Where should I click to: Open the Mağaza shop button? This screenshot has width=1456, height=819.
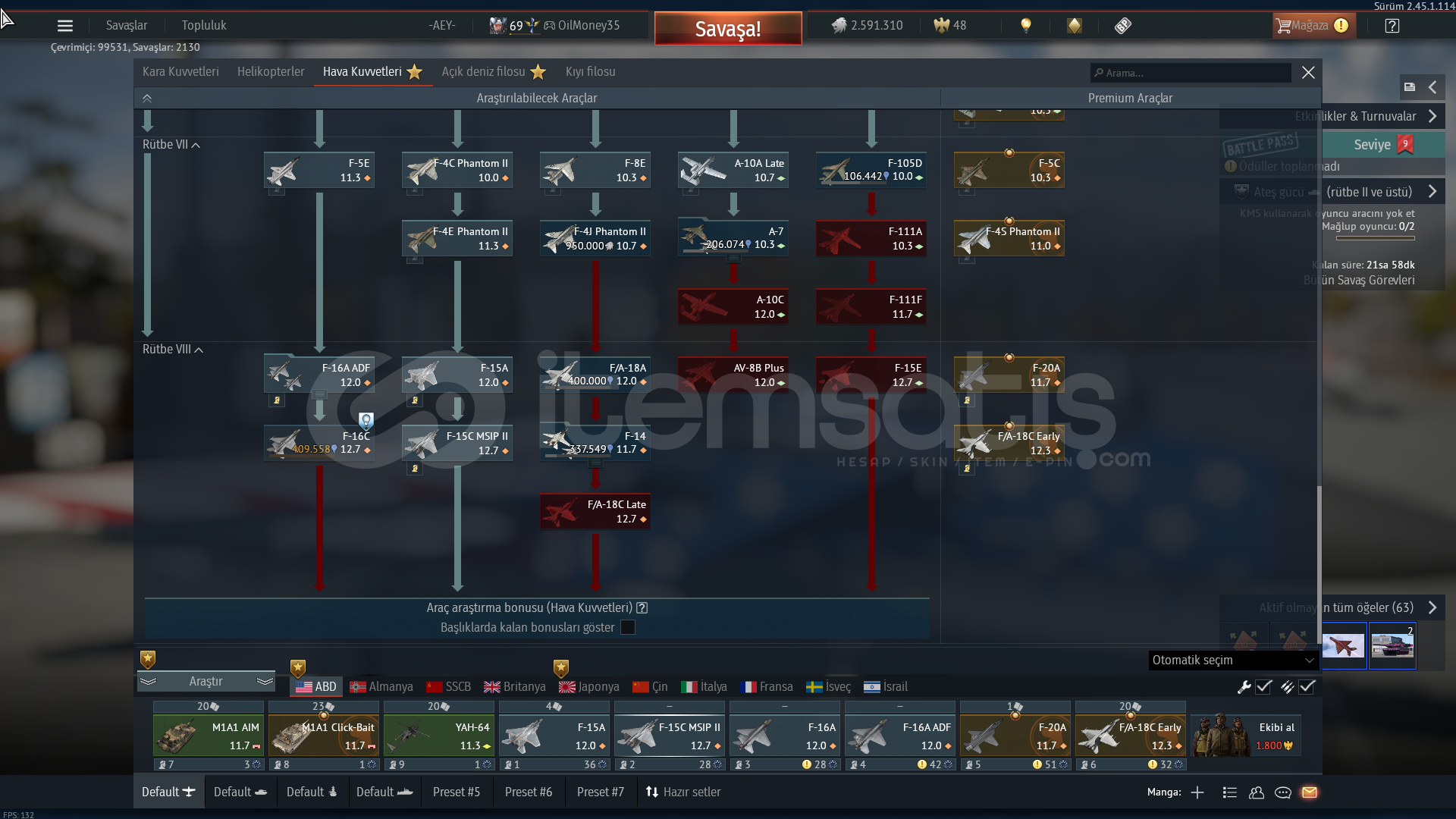click(1313, 26)
